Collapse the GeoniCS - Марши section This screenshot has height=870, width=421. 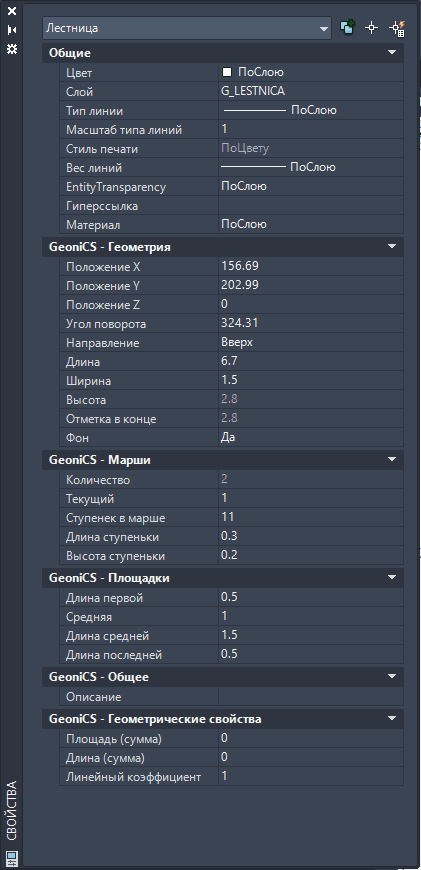coord(392,460)
